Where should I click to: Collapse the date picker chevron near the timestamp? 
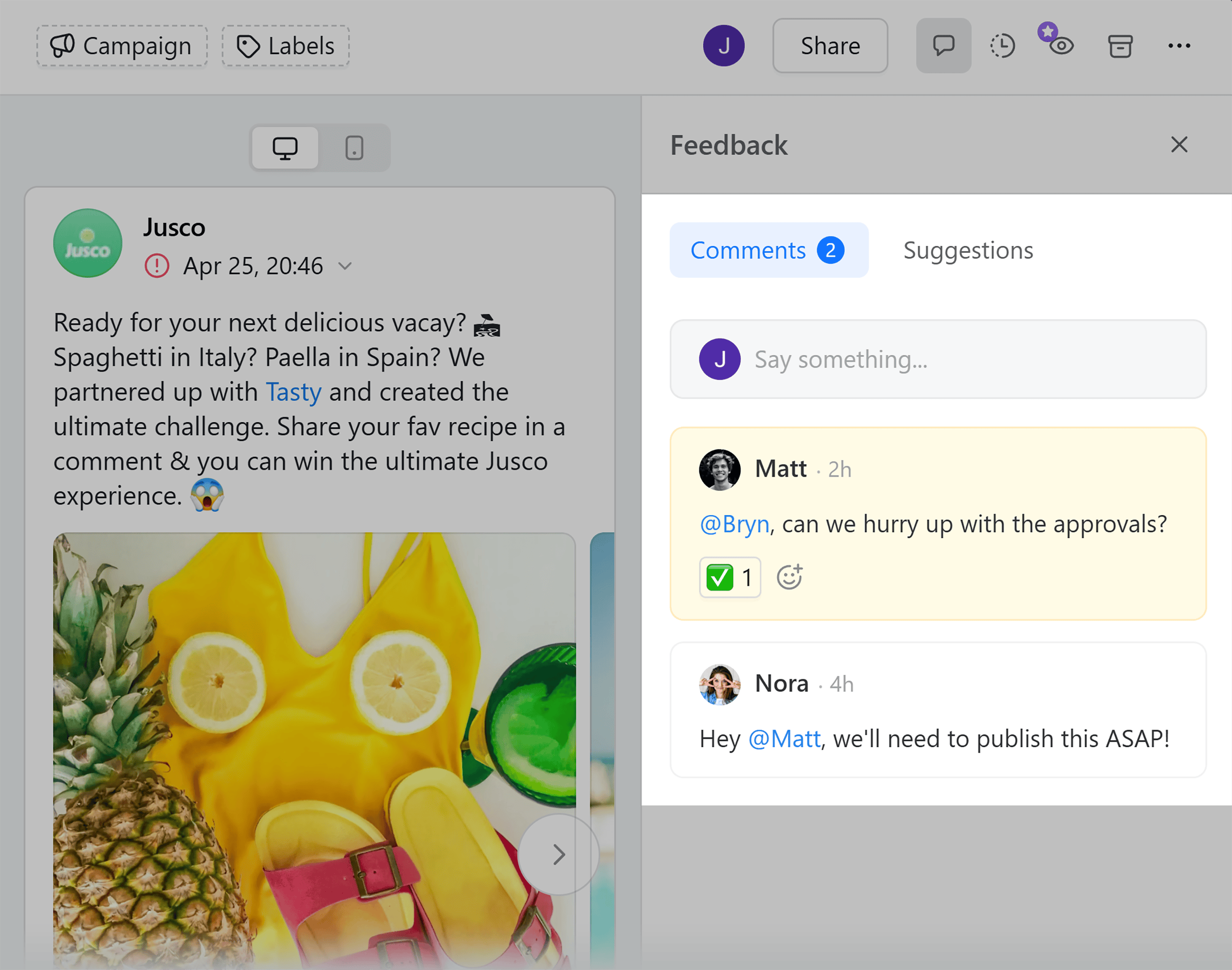(346, 266)
